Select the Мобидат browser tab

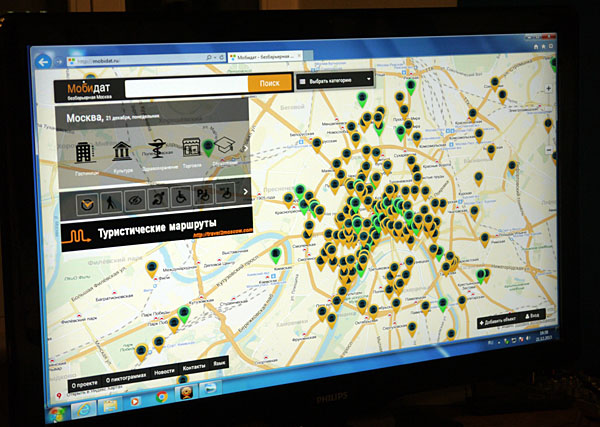pos(266,57)
